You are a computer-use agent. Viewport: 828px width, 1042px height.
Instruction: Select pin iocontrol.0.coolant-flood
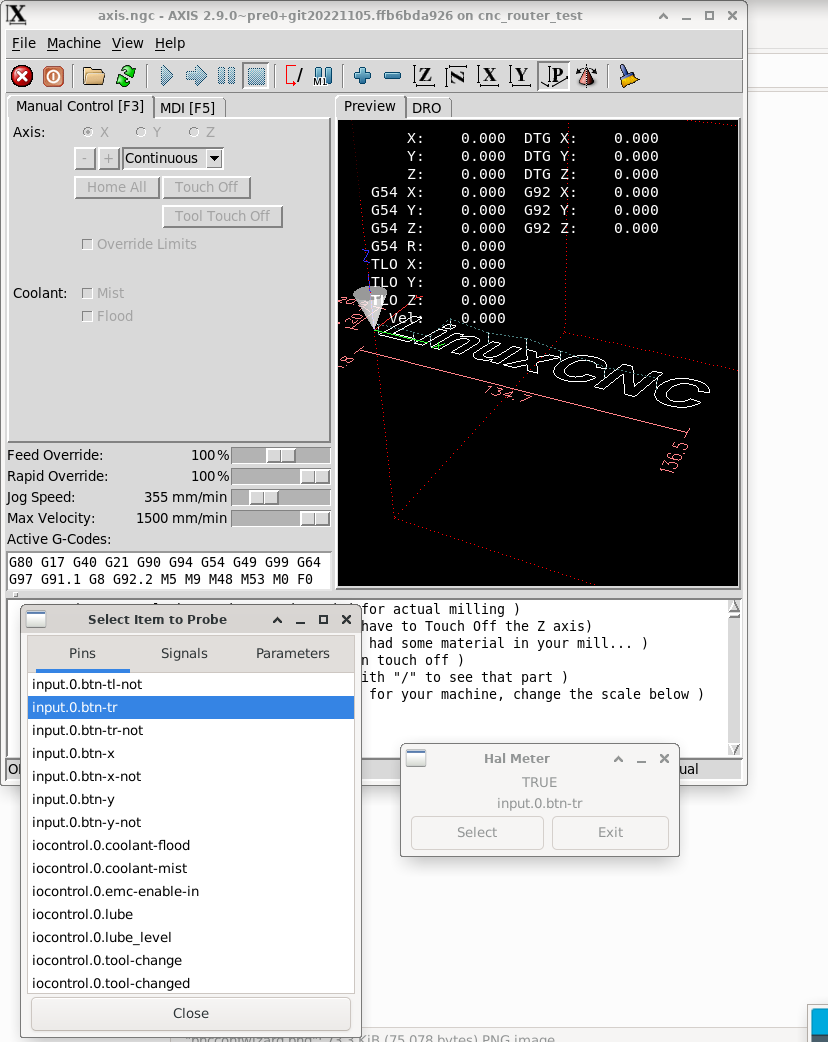(191, 845)
